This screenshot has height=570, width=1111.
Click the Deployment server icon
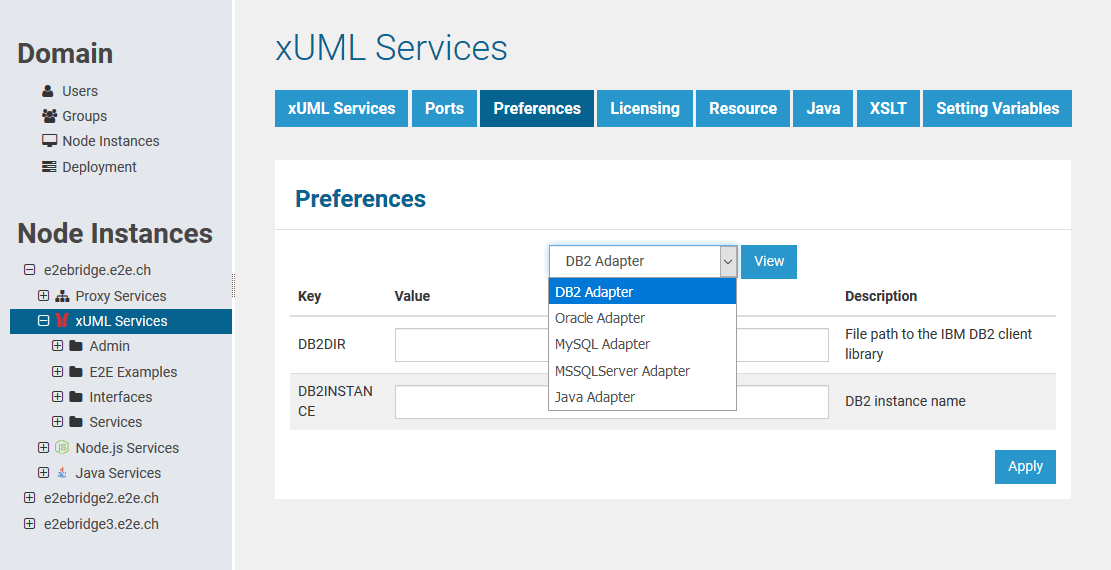(x=49, y=167)
